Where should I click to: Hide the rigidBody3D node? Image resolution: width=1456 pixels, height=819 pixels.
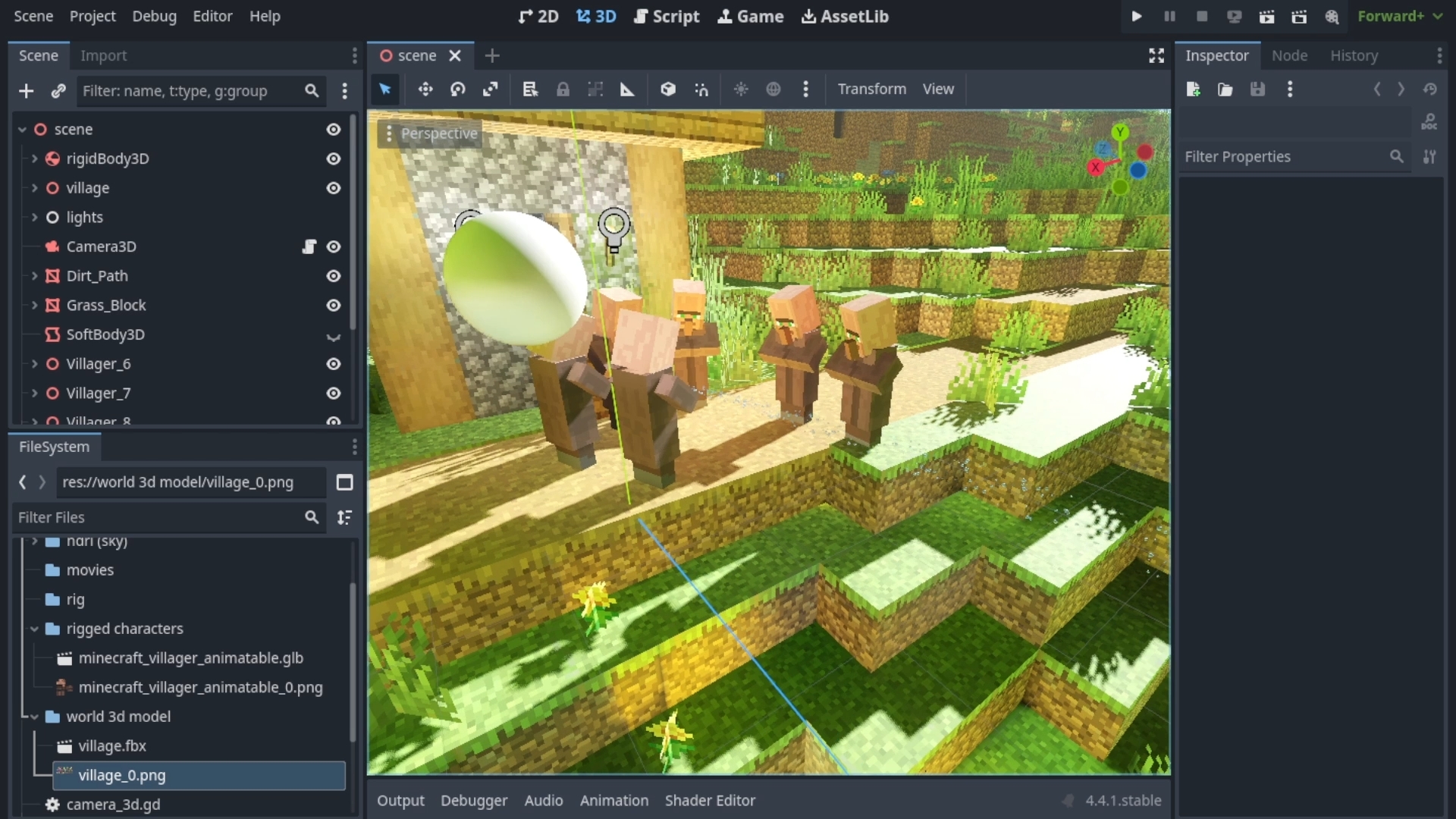[x=334, y=159]
